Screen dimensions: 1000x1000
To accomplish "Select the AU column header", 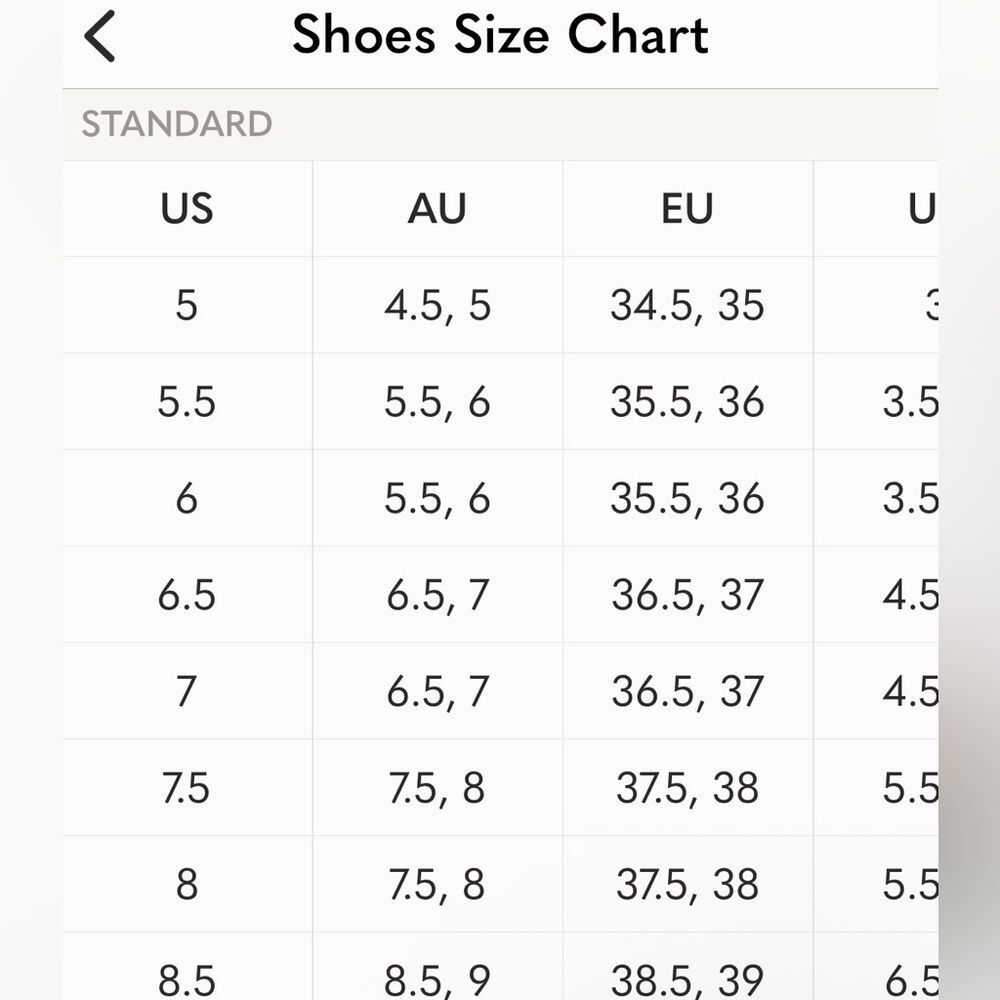I will [438, 209].
